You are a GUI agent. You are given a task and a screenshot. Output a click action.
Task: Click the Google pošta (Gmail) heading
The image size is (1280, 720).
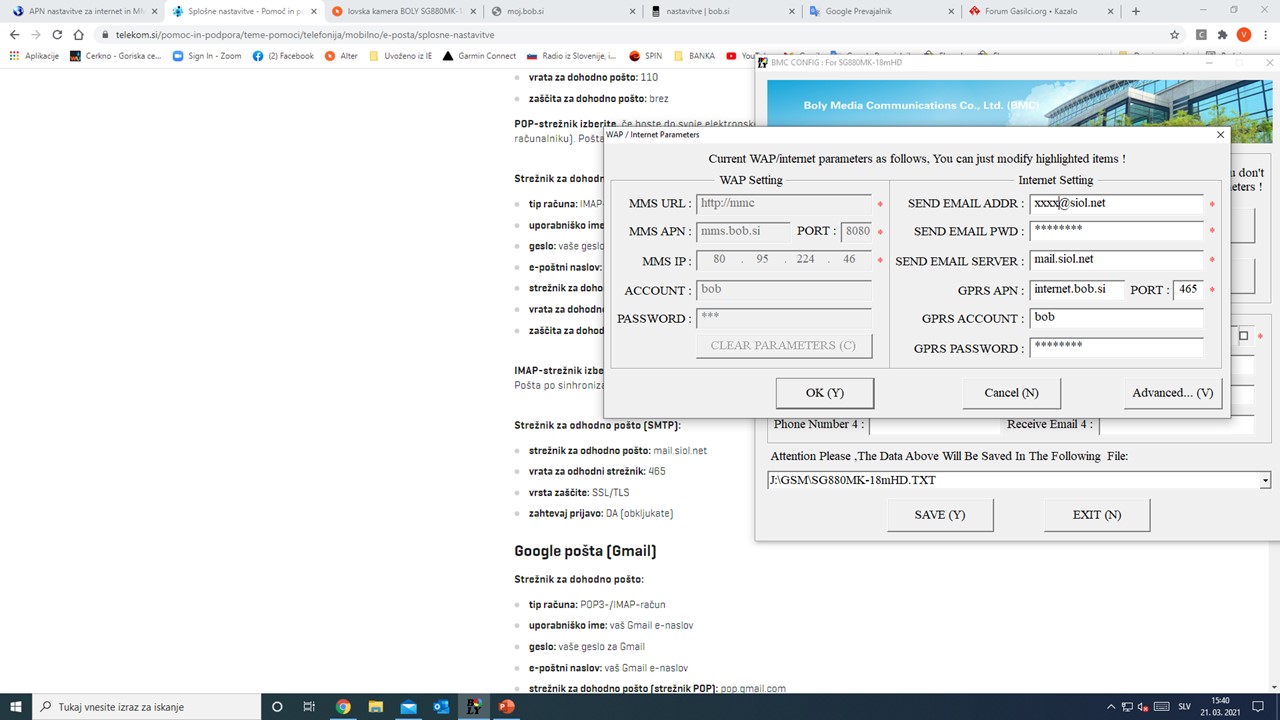point(585,551)
